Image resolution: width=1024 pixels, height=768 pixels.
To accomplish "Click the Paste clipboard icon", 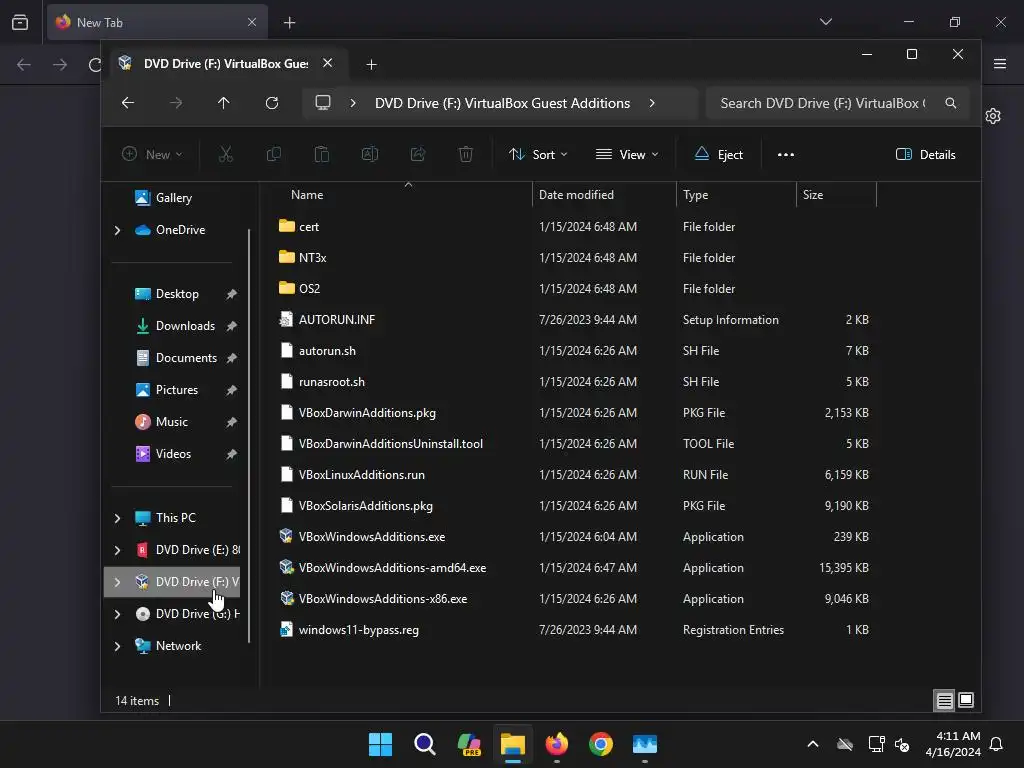I will [x=321, y=154].
